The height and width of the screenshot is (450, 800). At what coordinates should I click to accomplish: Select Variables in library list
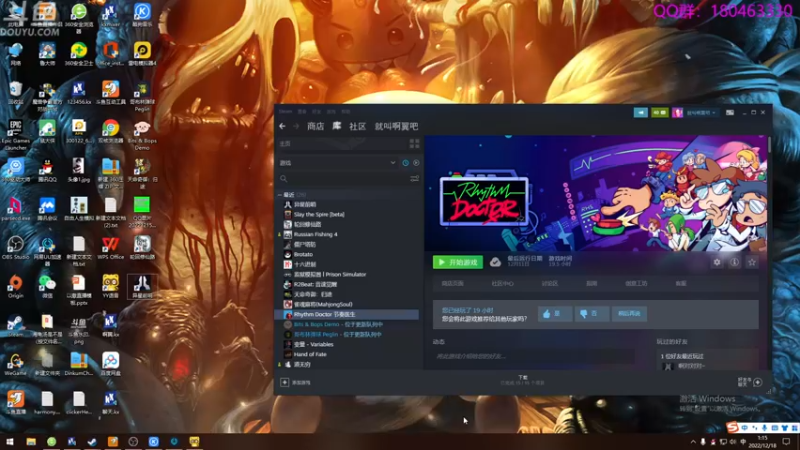pyautogui.click(x=313, y=344)
